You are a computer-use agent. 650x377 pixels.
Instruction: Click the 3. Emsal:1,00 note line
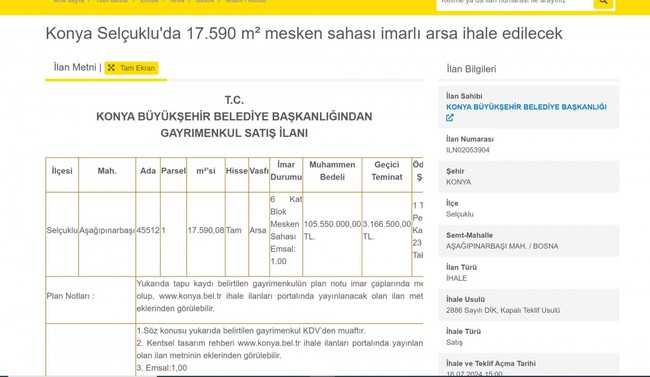click(x=162, y=368)
